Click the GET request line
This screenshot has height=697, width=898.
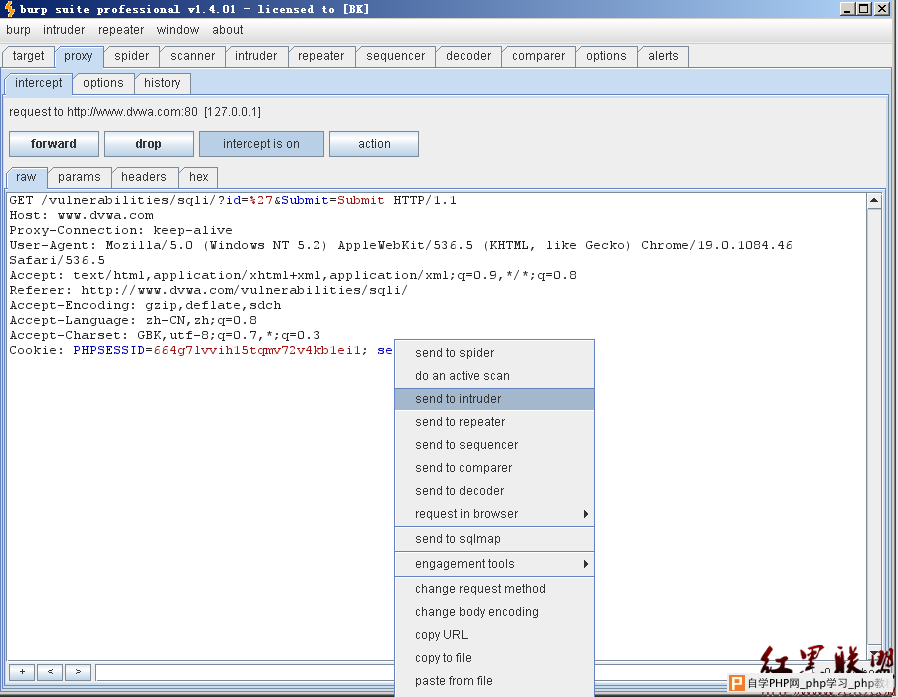coord(233,200)
